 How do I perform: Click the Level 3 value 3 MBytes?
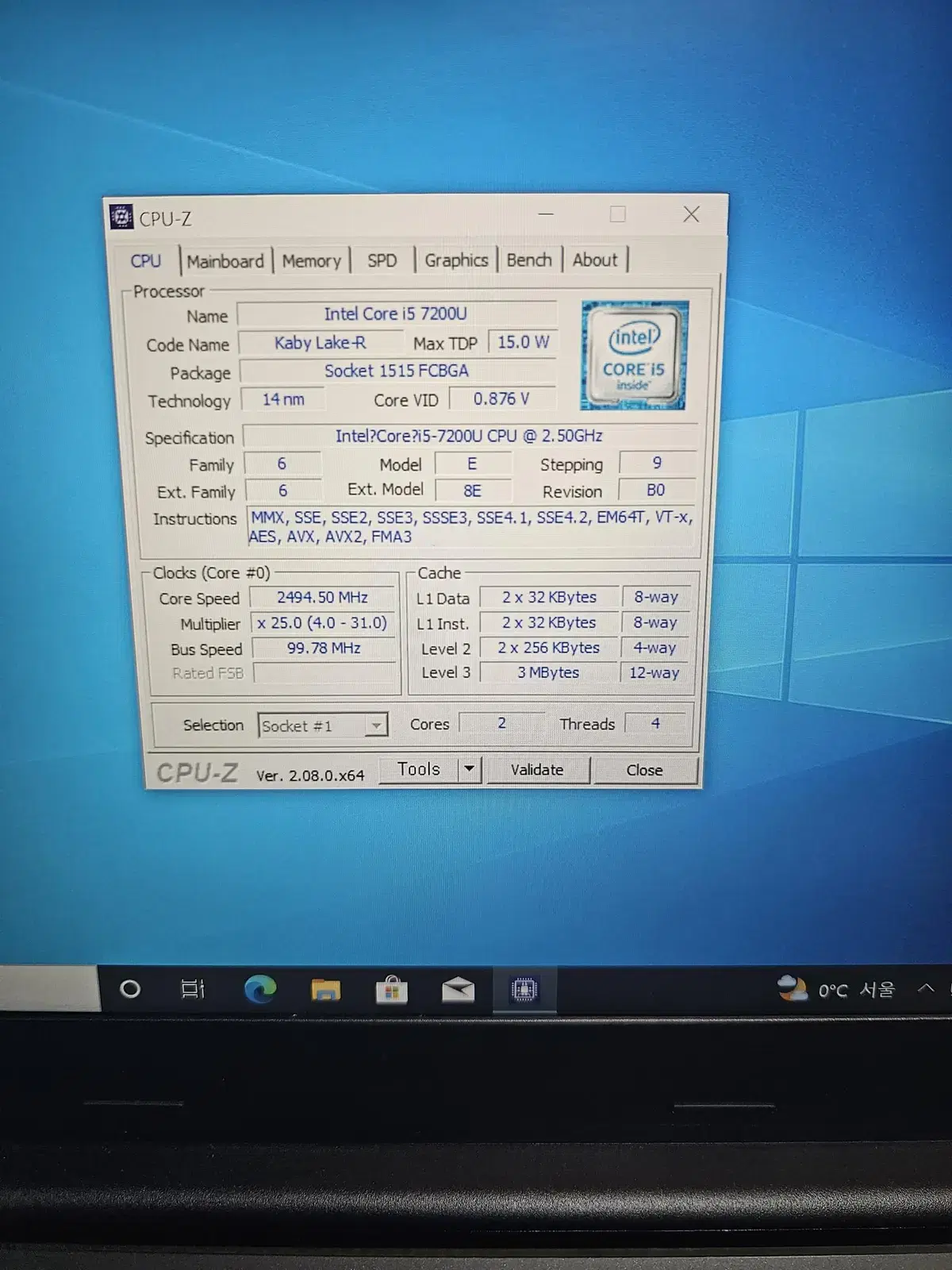(x=549, y=673)
